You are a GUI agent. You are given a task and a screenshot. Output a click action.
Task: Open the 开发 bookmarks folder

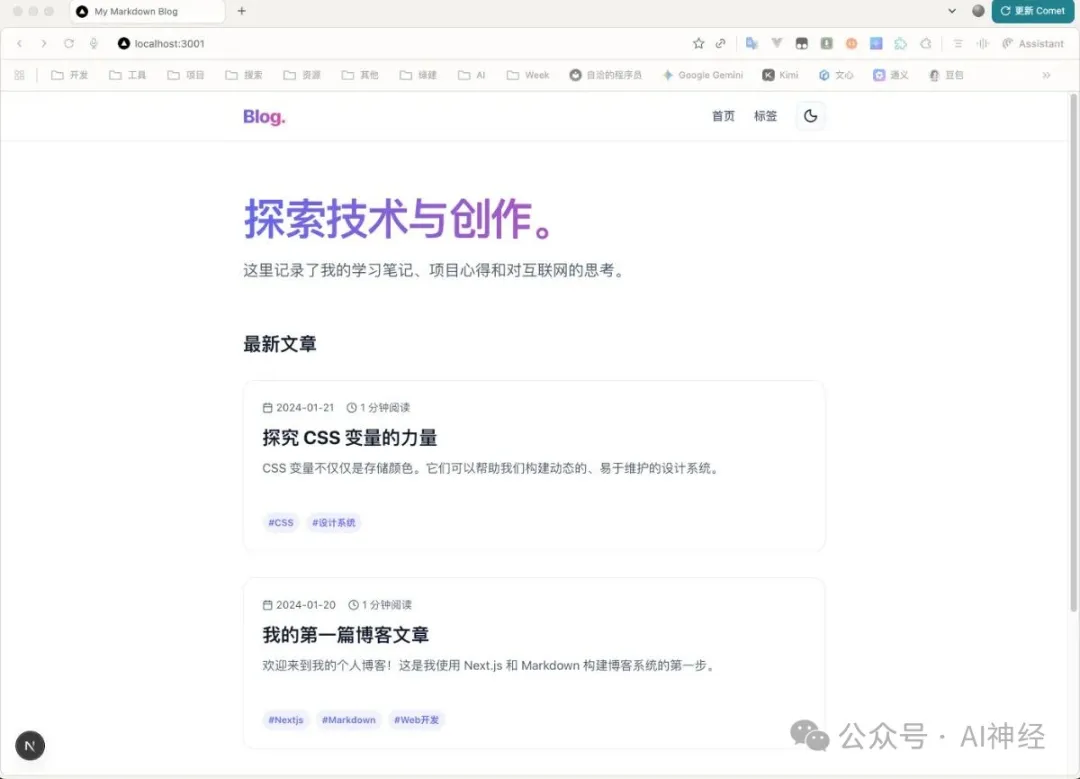[x=69, y=74]
